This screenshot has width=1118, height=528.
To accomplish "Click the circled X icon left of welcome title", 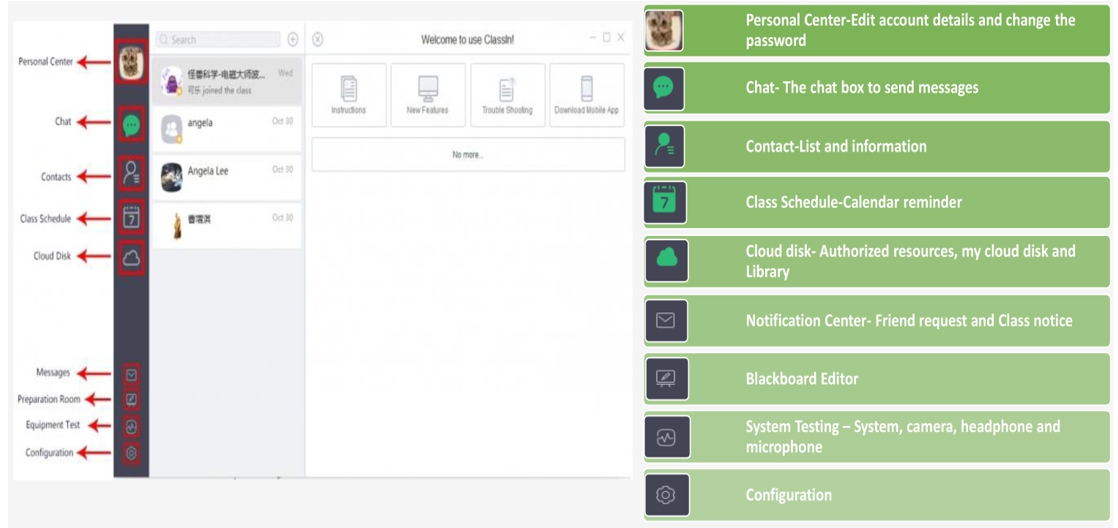I will tap(318, 39).
